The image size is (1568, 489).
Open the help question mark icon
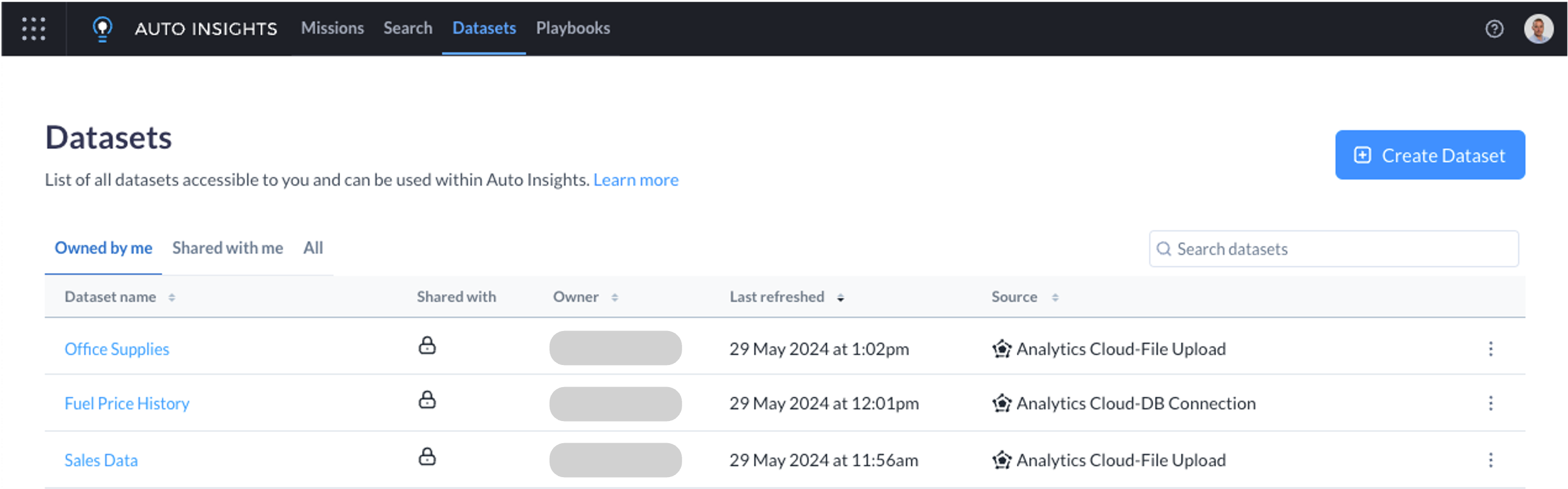(x=1494, y=29)
